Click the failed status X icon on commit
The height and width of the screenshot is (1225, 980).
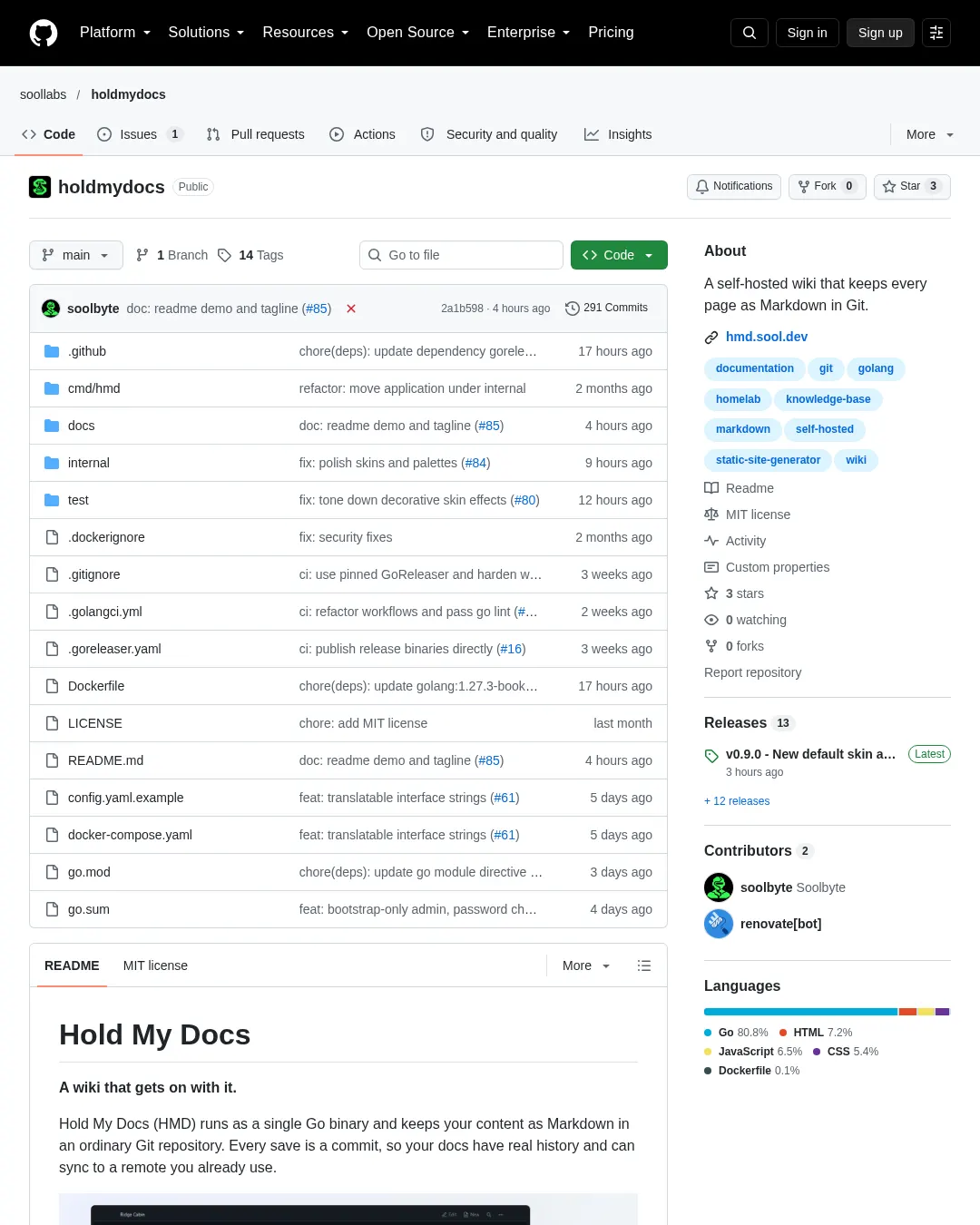click(x=351, y=309)
